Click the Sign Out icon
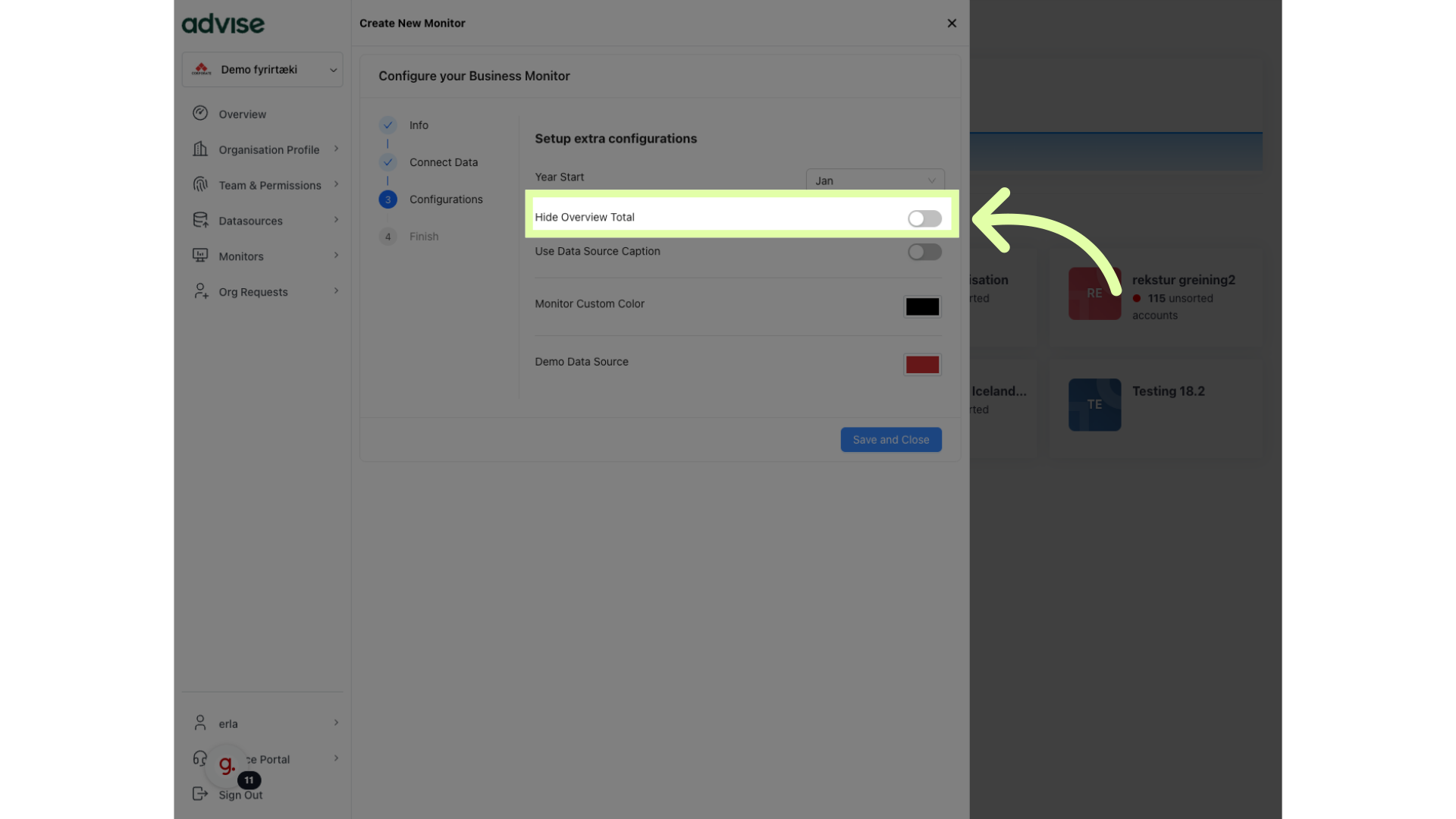1456x819 pixels. coord(199,793)
